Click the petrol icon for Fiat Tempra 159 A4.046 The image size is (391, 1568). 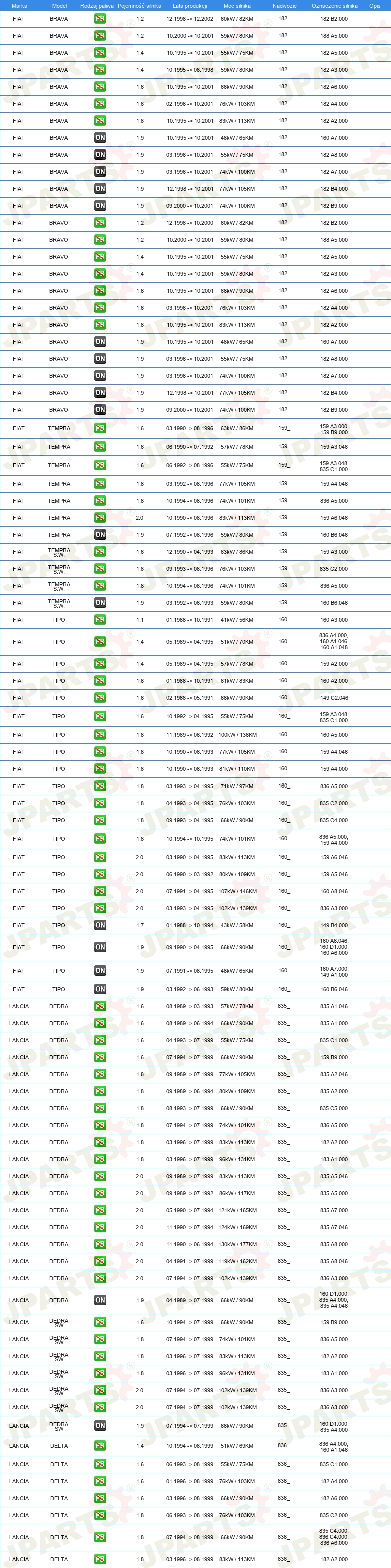pos(100,484)
